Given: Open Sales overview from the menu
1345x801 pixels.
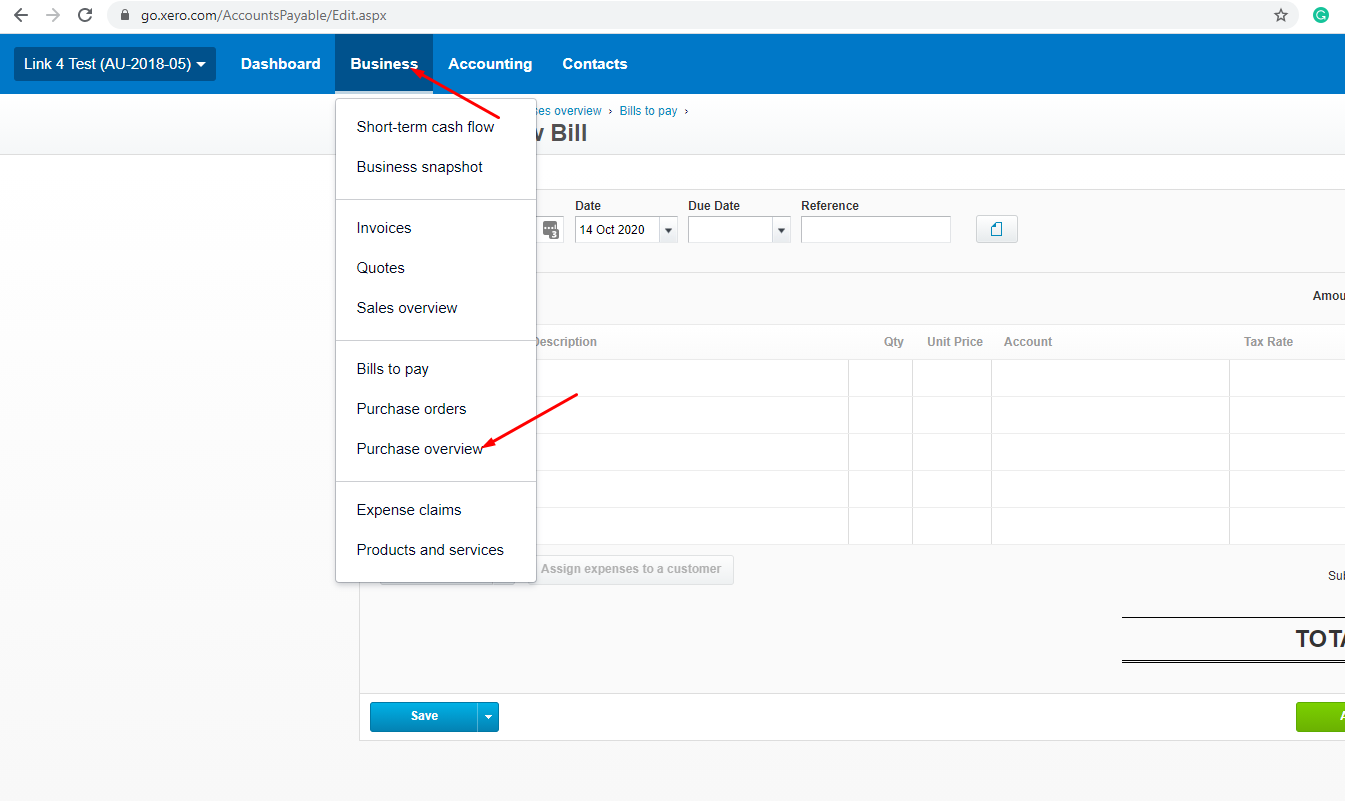Looking at the screenshot, I should coord(407,308).
